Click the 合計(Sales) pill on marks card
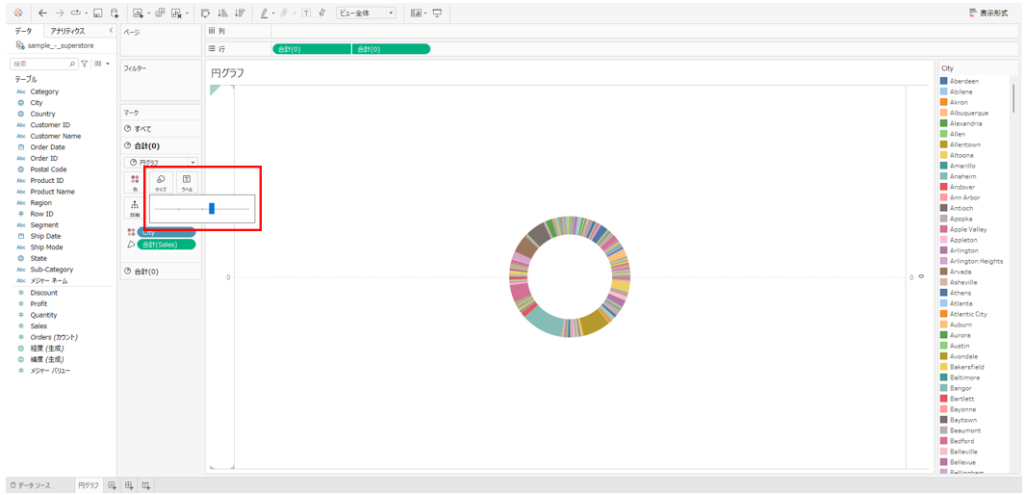Screen dimensions: 1024x495 click(166, 244)
